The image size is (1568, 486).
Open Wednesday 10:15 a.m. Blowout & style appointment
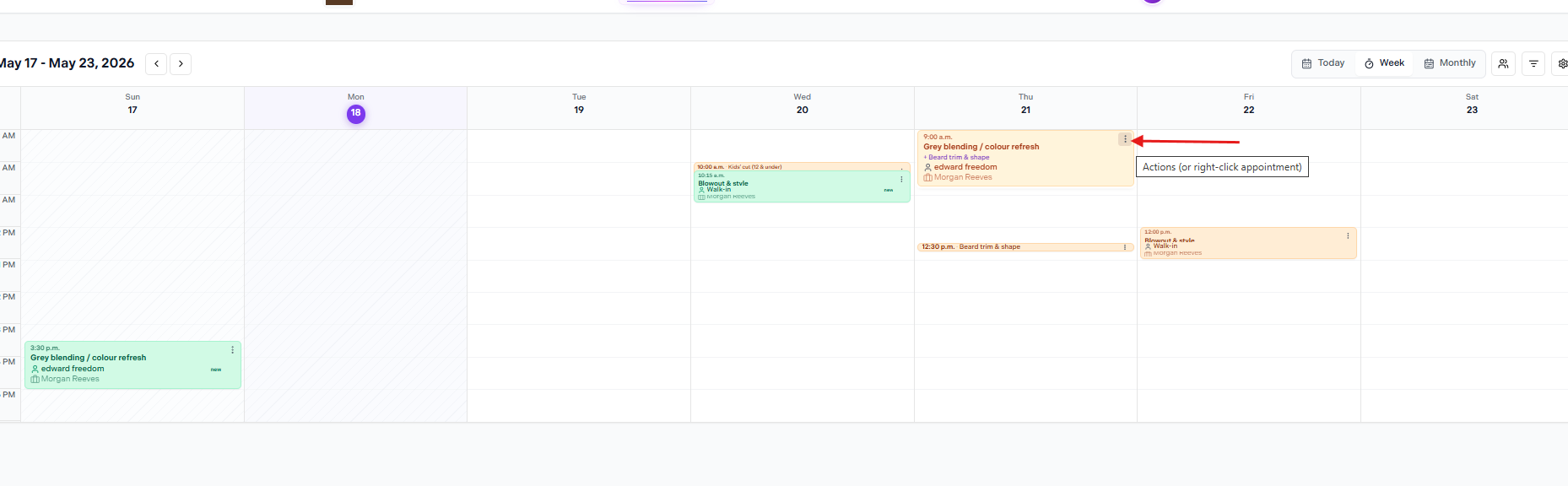802,186
